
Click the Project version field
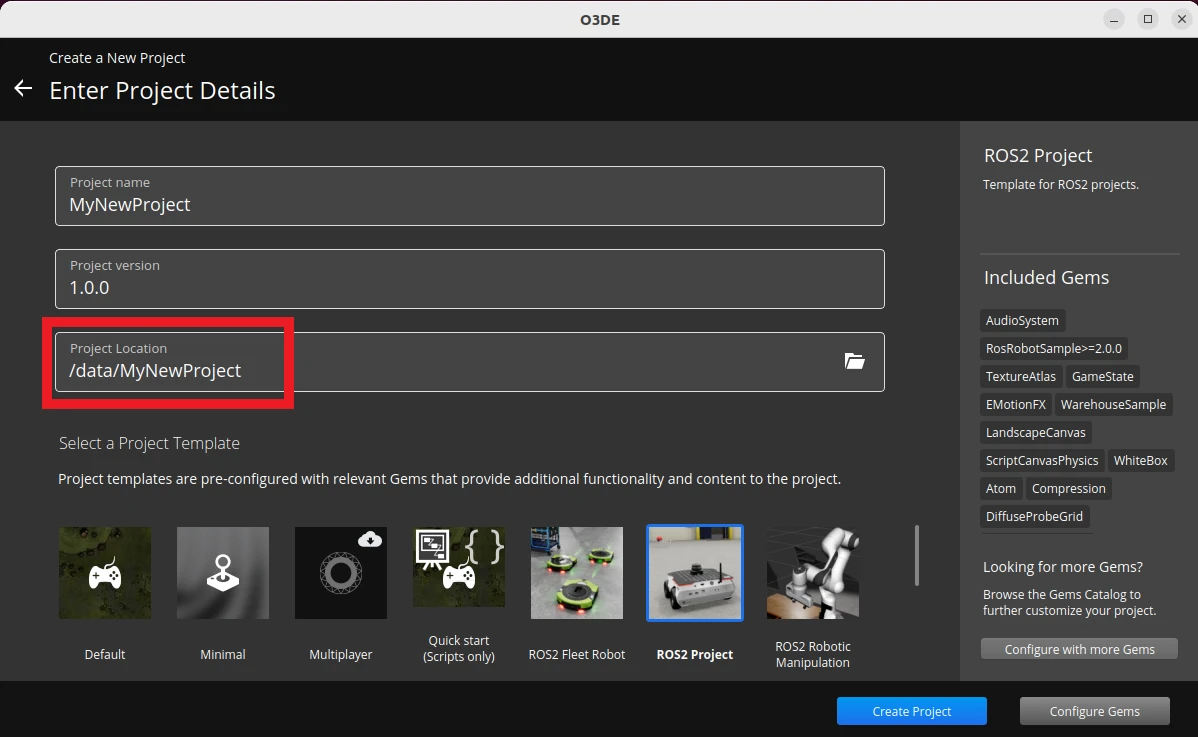tap(469, 288)
